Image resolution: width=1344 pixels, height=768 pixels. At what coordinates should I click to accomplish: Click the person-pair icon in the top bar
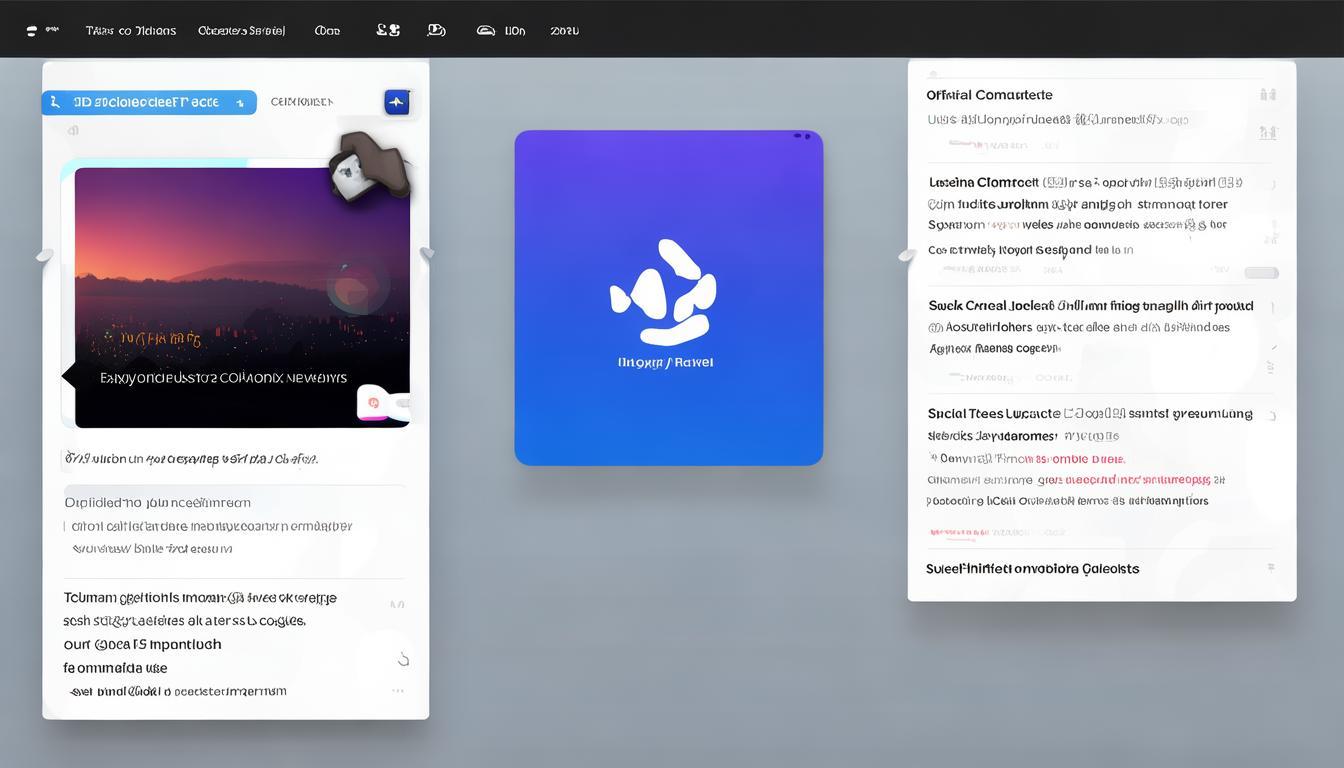(388, 31)
